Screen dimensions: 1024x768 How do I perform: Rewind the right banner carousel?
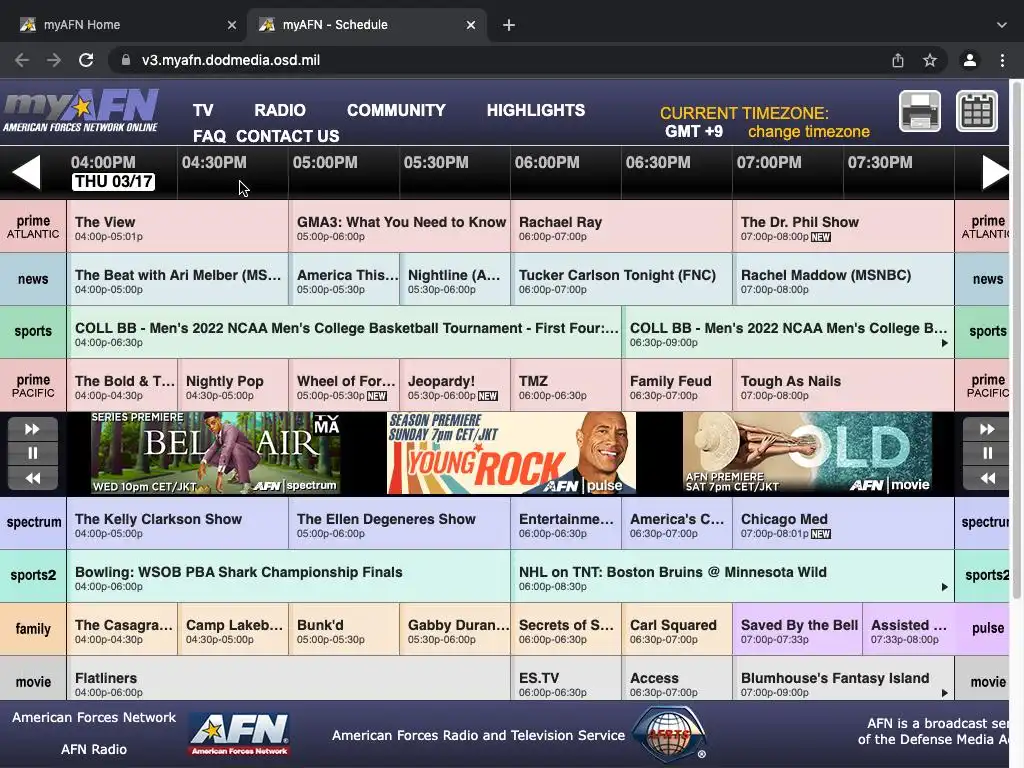point(987,478)
